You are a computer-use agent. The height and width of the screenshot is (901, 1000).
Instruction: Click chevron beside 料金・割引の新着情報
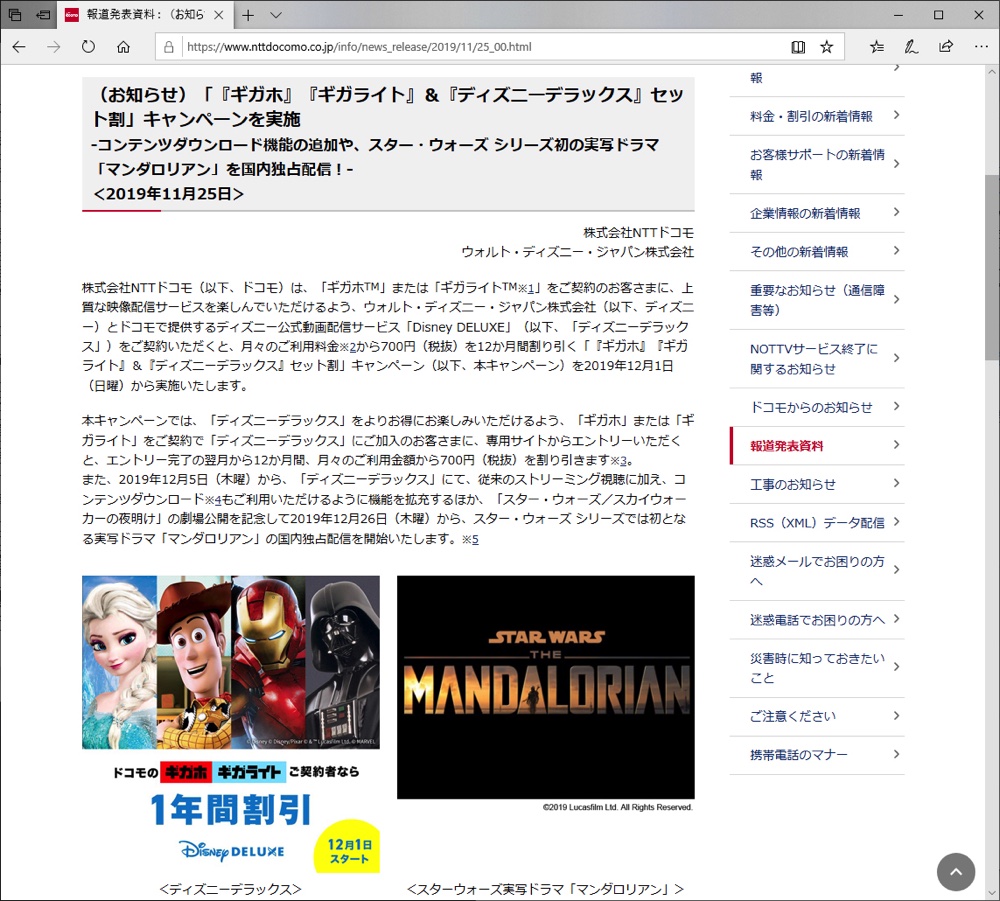tap(896, 115)
